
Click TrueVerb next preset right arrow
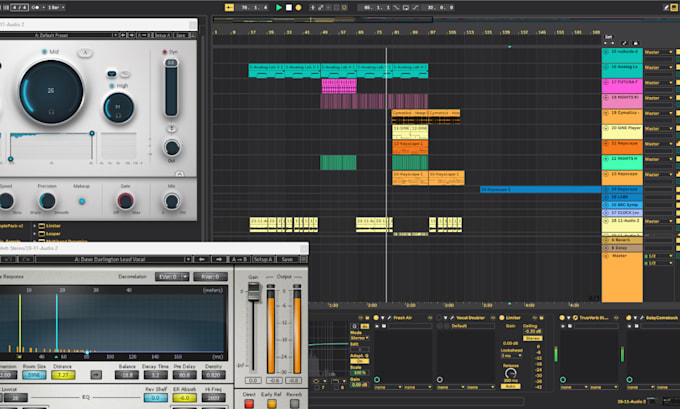tap(219, 259)
